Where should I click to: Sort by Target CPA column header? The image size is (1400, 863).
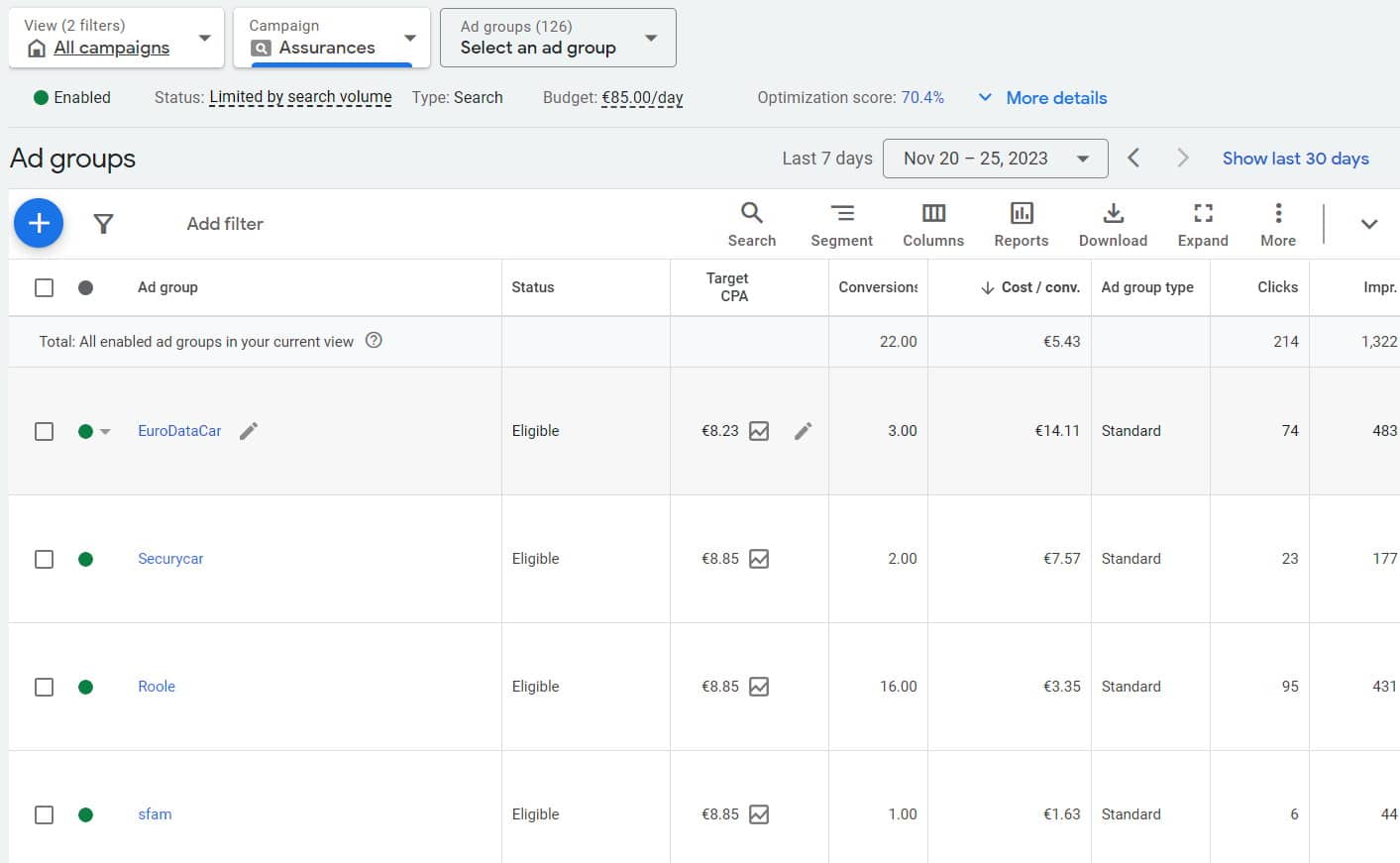[x=727, y=287]
